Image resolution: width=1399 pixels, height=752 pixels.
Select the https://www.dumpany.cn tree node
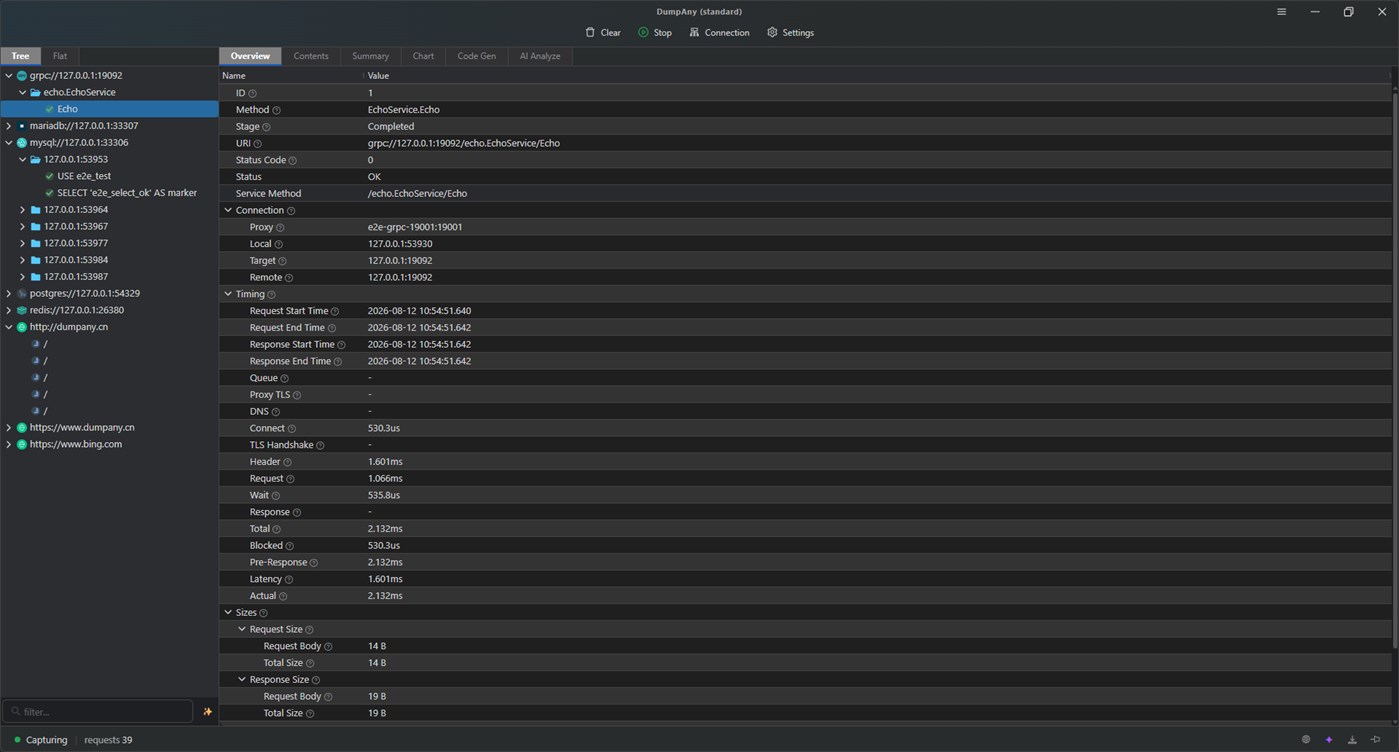coord(110,427)
